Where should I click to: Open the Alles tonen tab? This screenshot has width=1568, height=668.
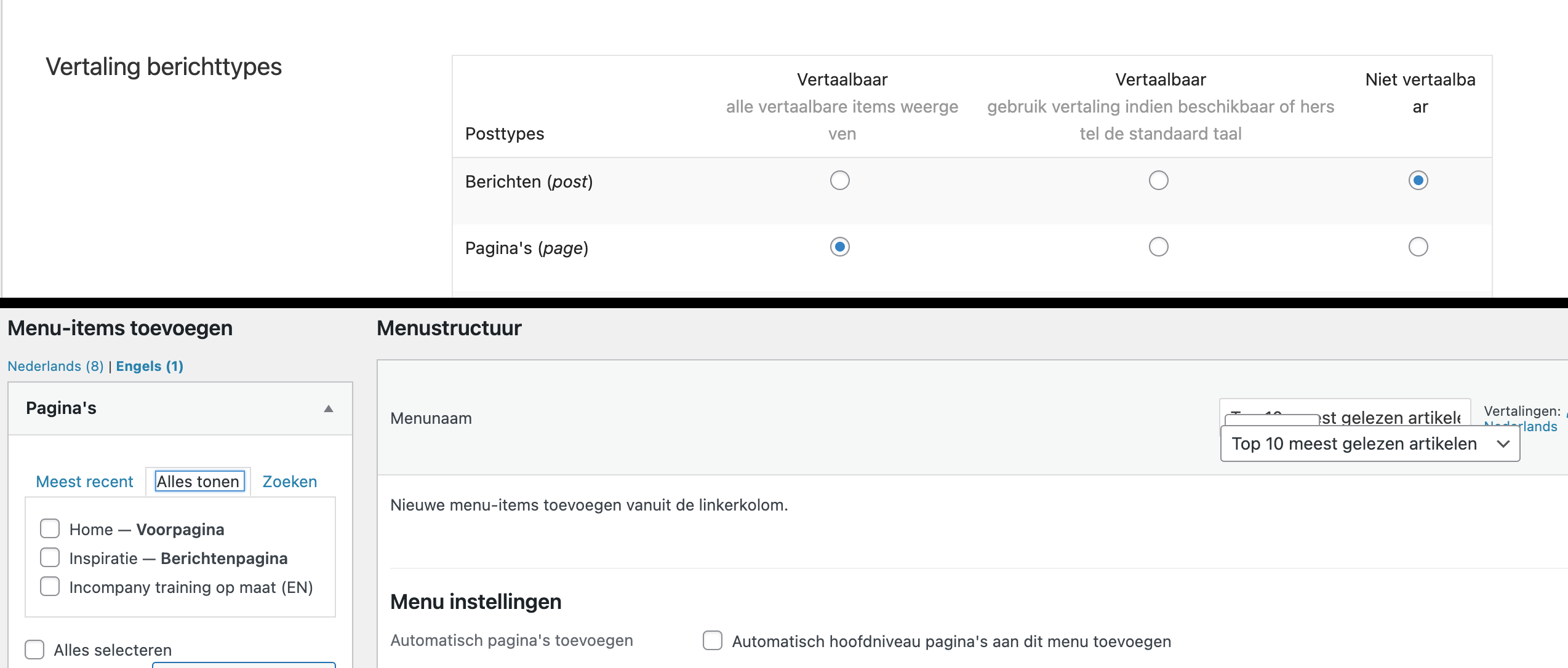pyautogui.click(x=198, y=482)
